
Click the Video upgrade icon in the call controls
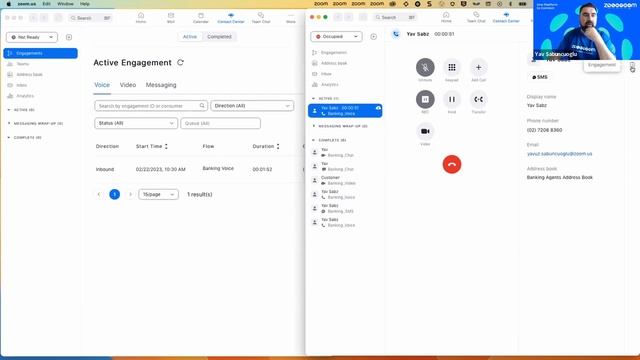point(425,131)
